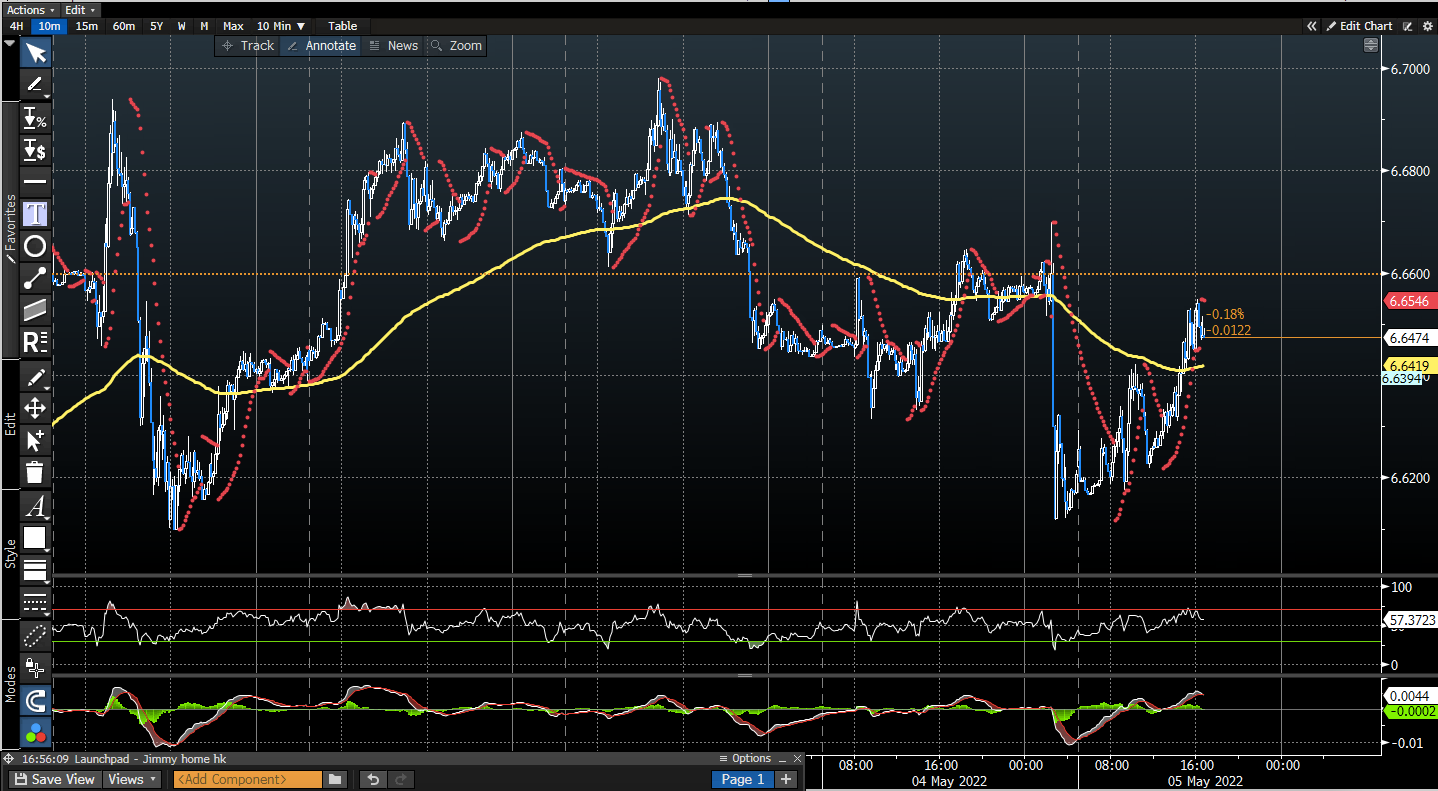1438x791 pixels.
Task: Open the dashed line style dropdown
Action: click(x=35, y=602)
